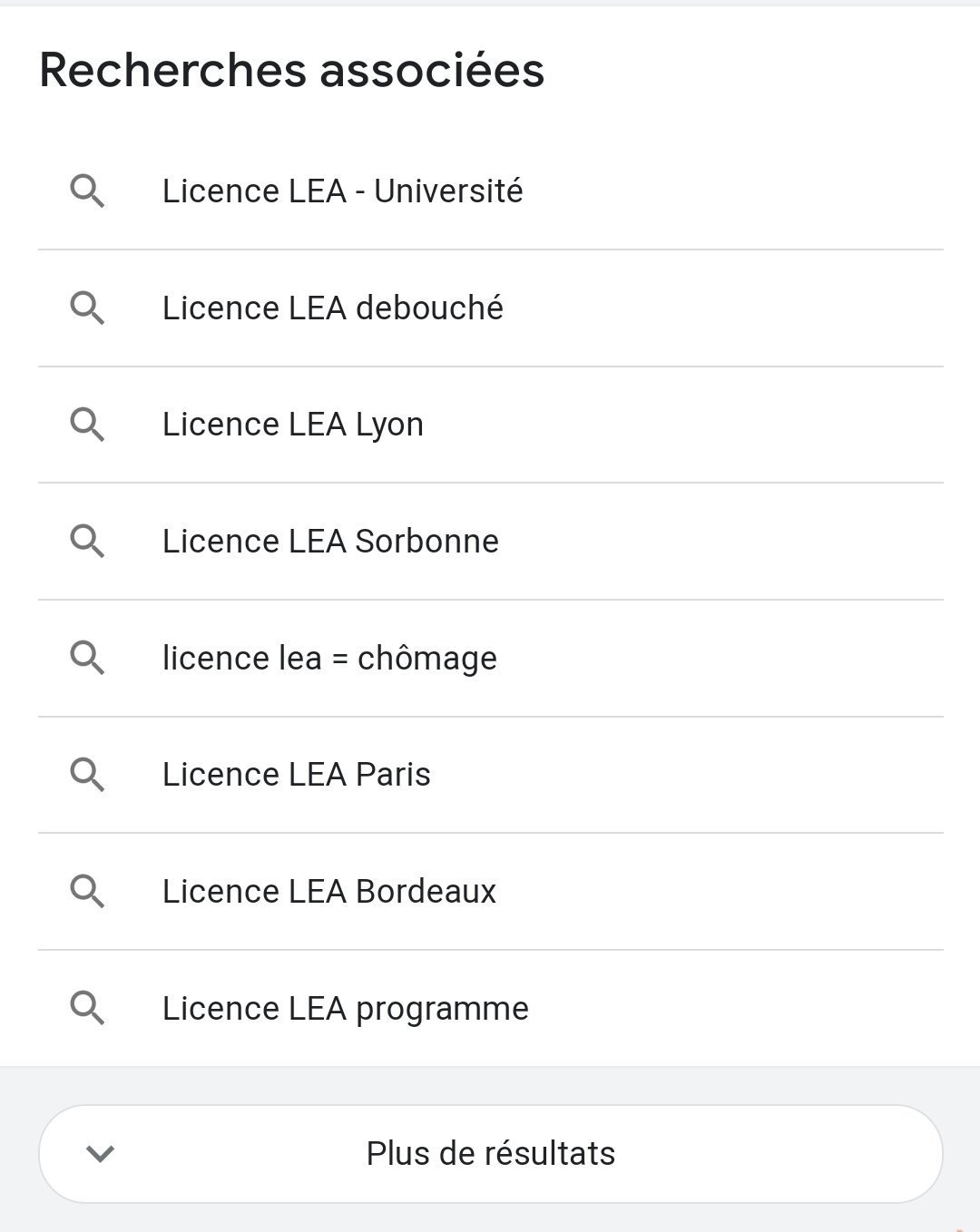Choose the Licence LEA programme related search
The width and height of the screenshot is (980, 1232).
tap(345, 1008)
